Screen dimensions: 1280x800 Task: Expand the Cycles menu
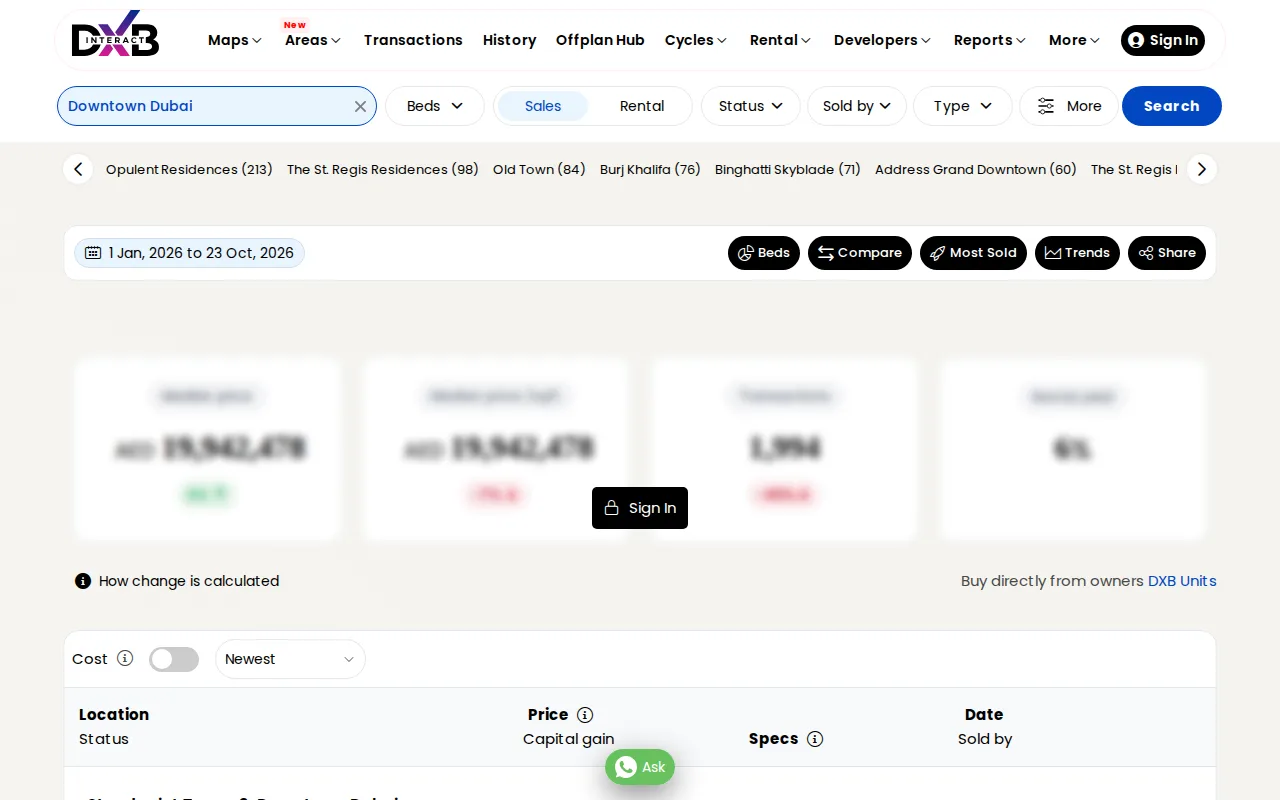pyautogui.click(x=696, y=40)
